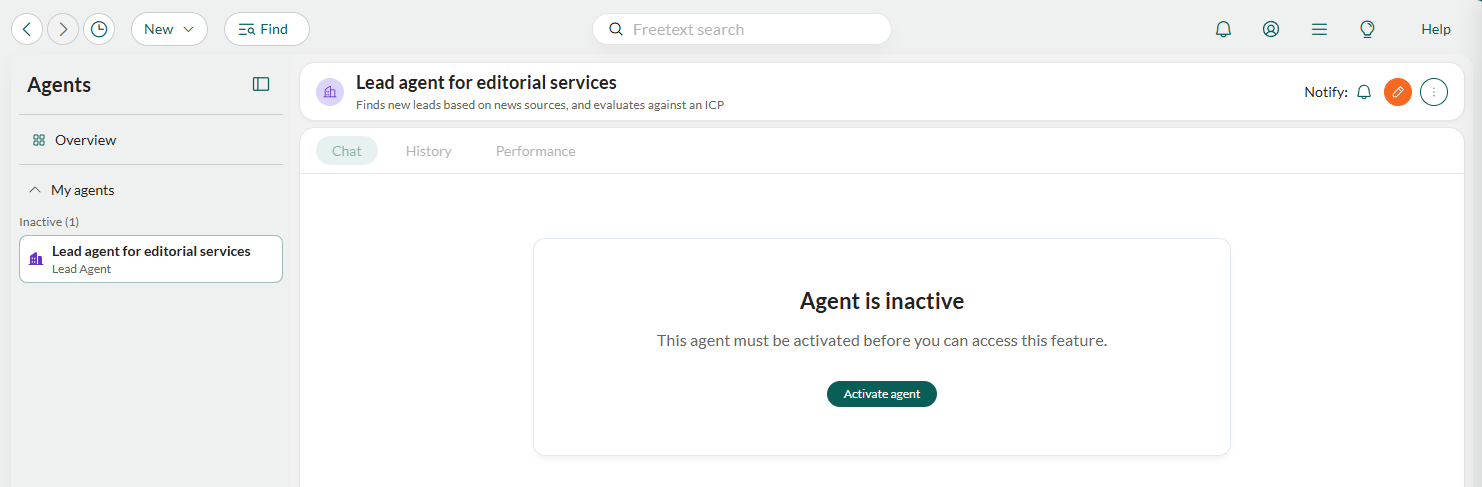
Task: Click the Find button
Action: (x=267, y=29)
